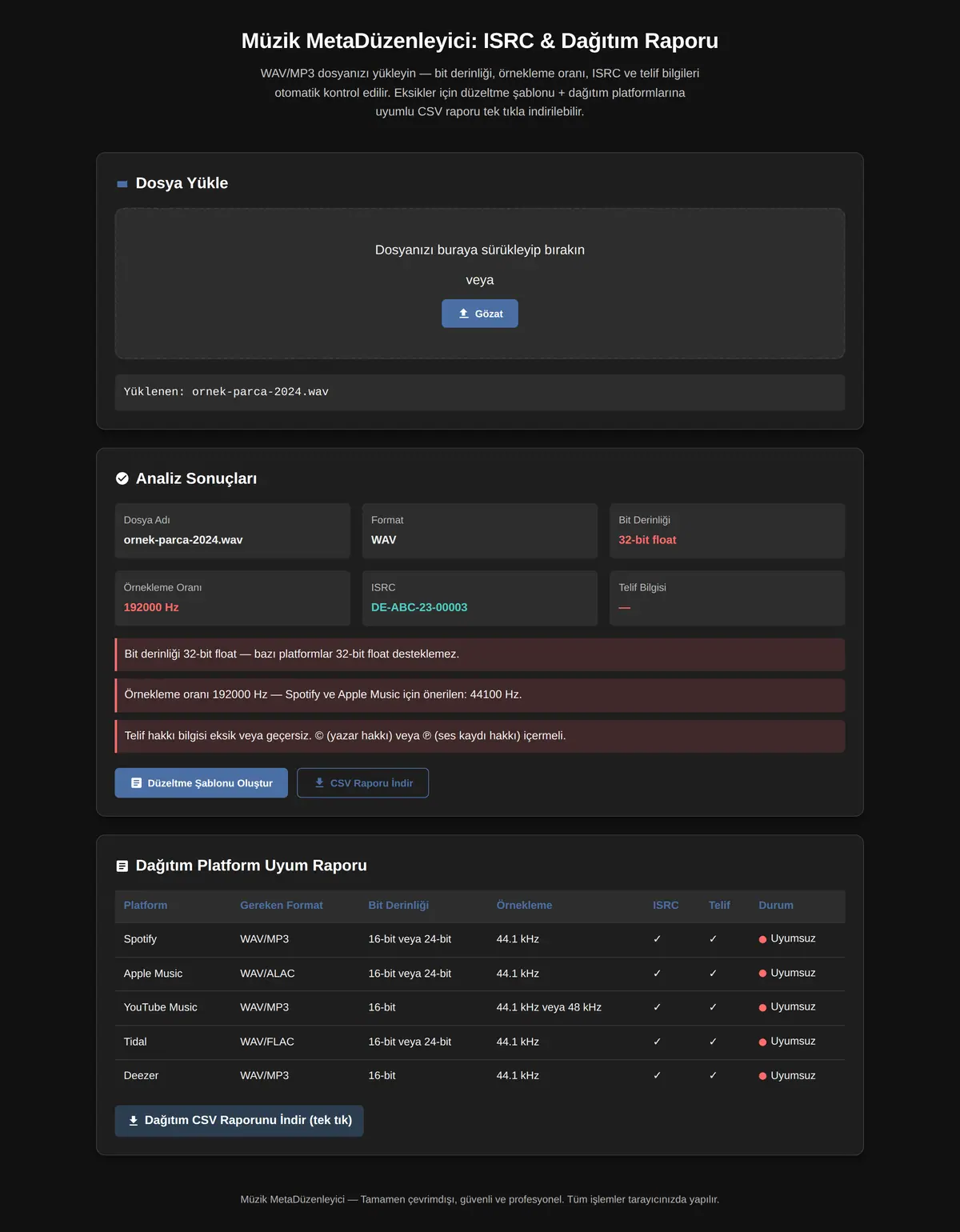Click the Telif checkmark in Deezer row
This screenshot has height=1232, width=960.
(x=713, y=1075)
